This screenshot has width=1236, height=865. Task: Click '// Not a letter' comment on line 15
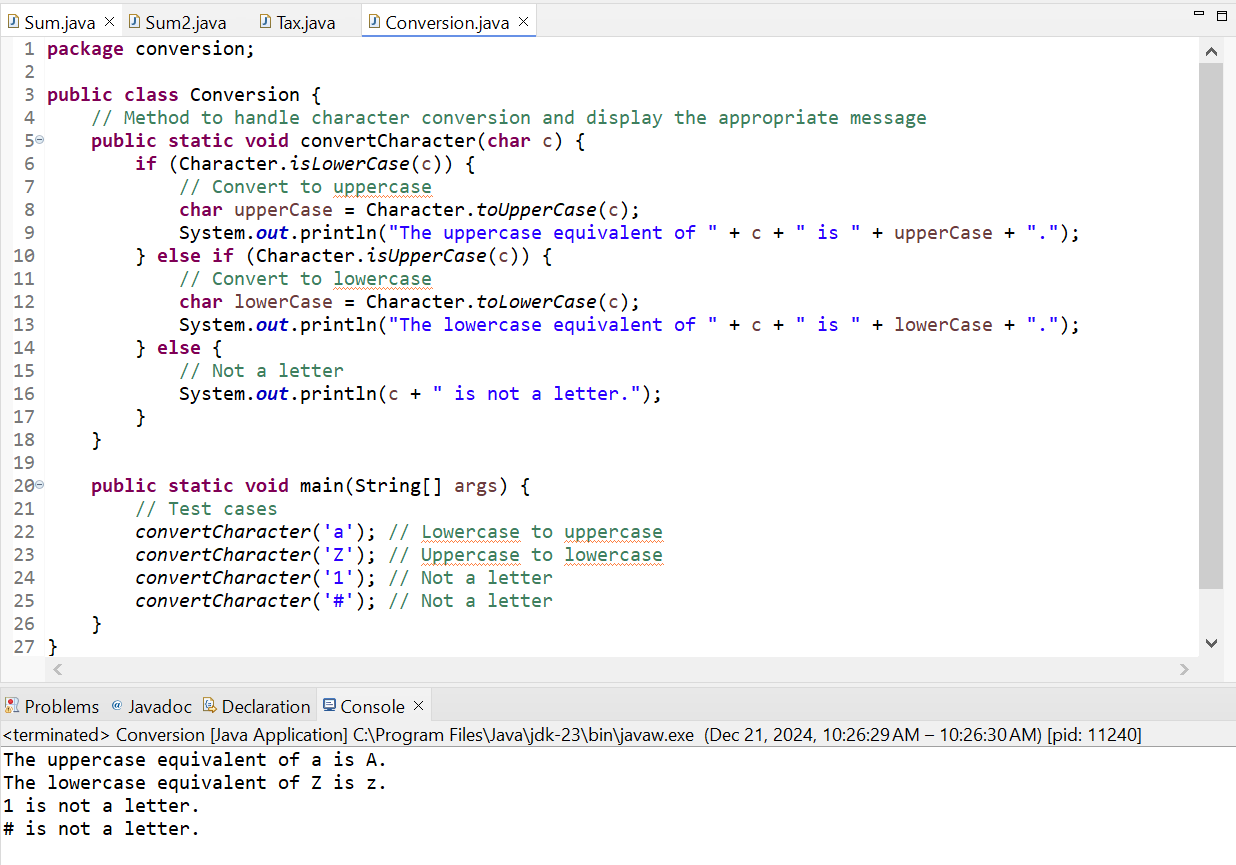261,371
